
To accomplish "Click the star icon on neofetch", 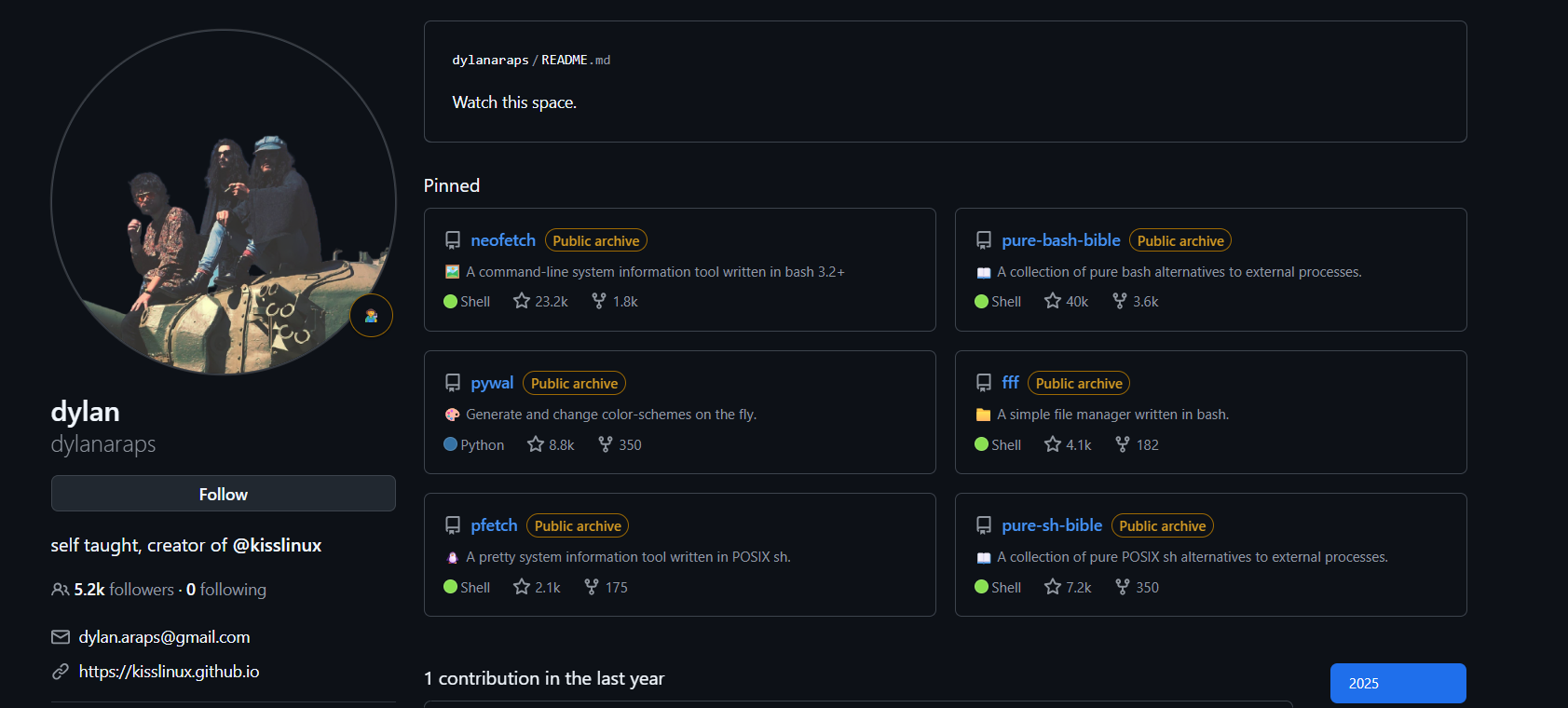I will [x=522, y=301].
